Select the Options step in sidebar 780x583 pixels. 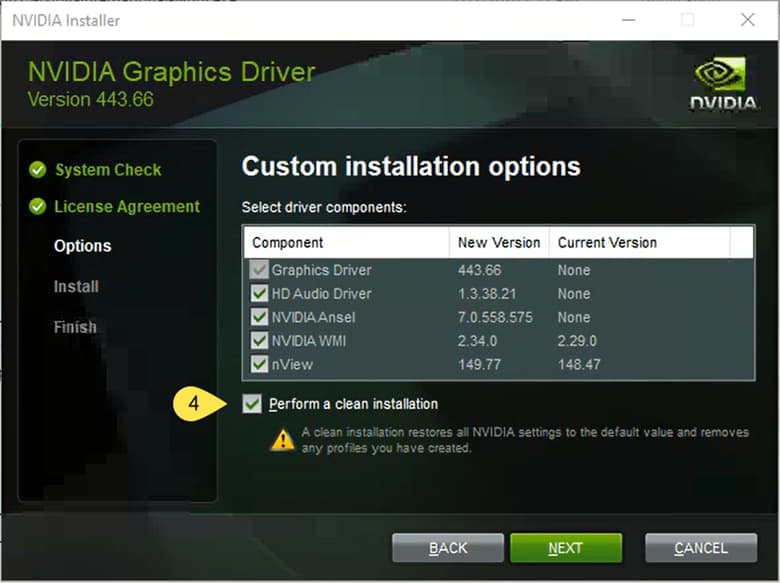tap(82, 246)
